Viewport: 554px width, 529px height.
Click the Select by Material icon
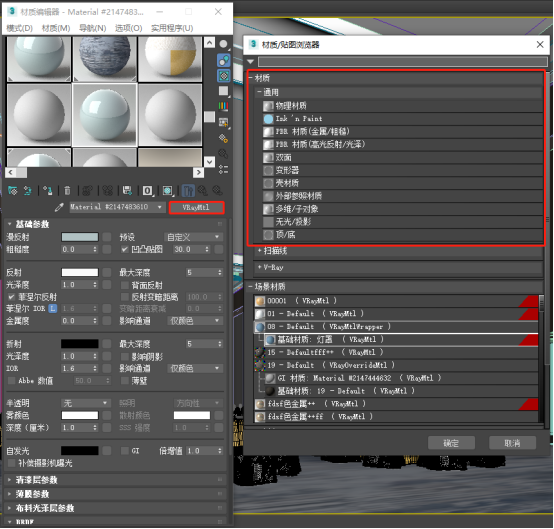(x=223, y=153)
